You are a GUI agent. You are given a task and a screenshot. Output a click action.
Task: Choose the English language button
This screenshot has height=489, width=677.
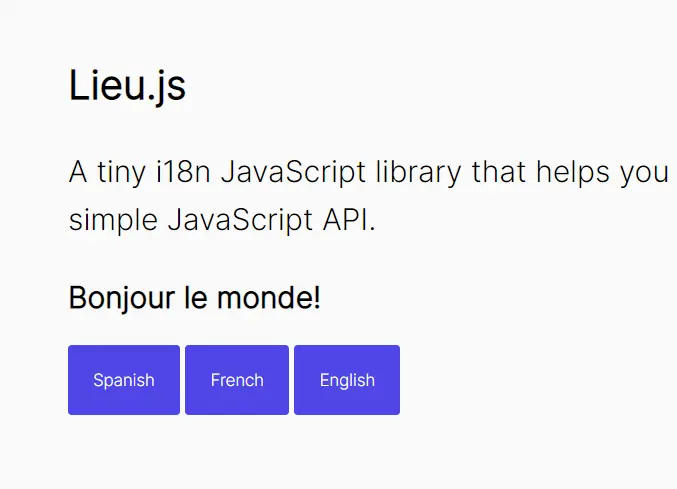(x=347, y=380)
